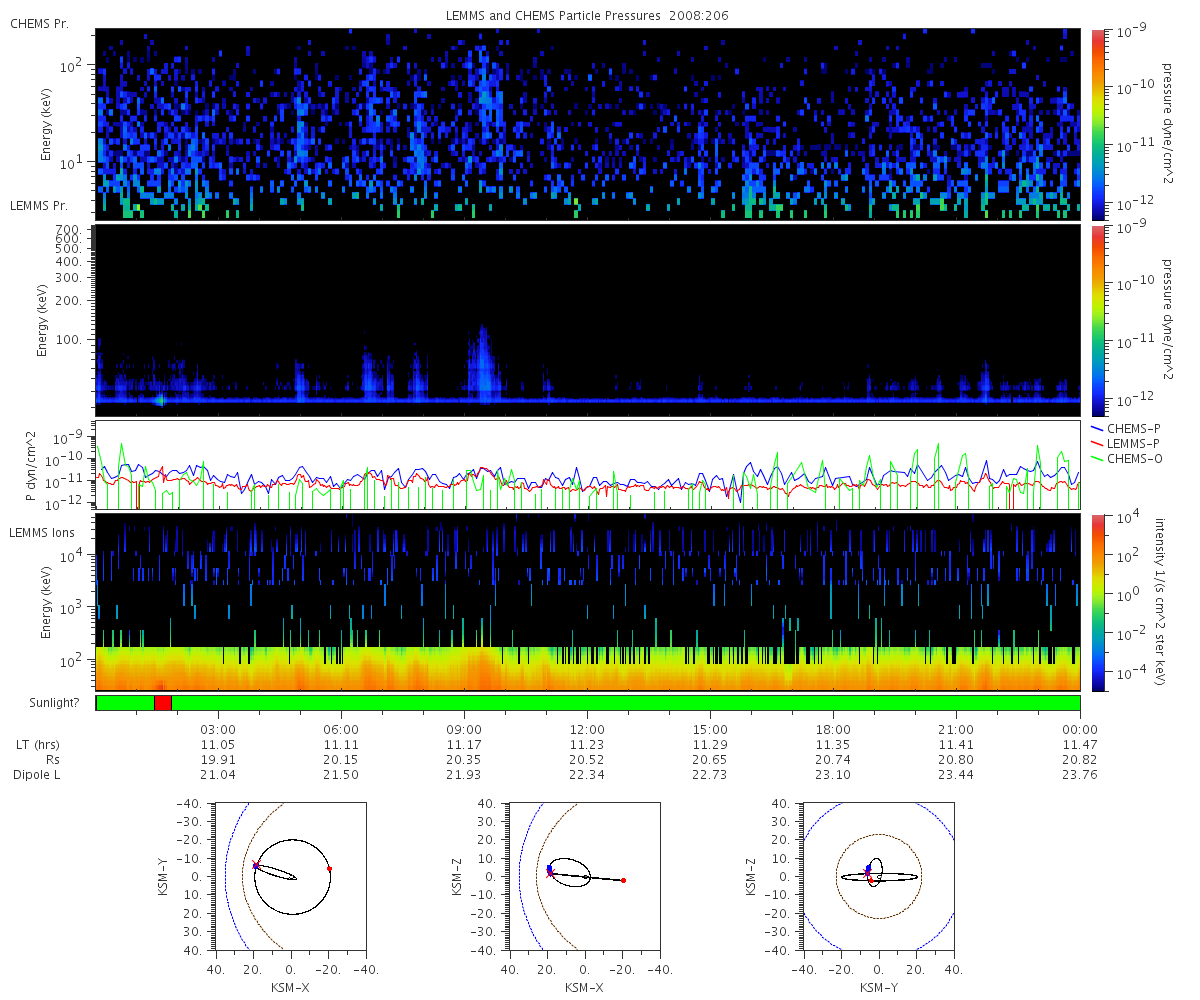Click the bright LEMMS burst near 09:30
This screenshot has height=1000, width=1200.
(484, 360)
